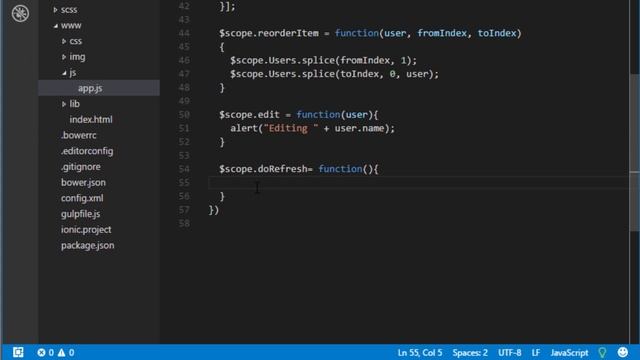Open the Debug view icon in sidebar
The height and width of the screenshot is (360, 640).
20,13
